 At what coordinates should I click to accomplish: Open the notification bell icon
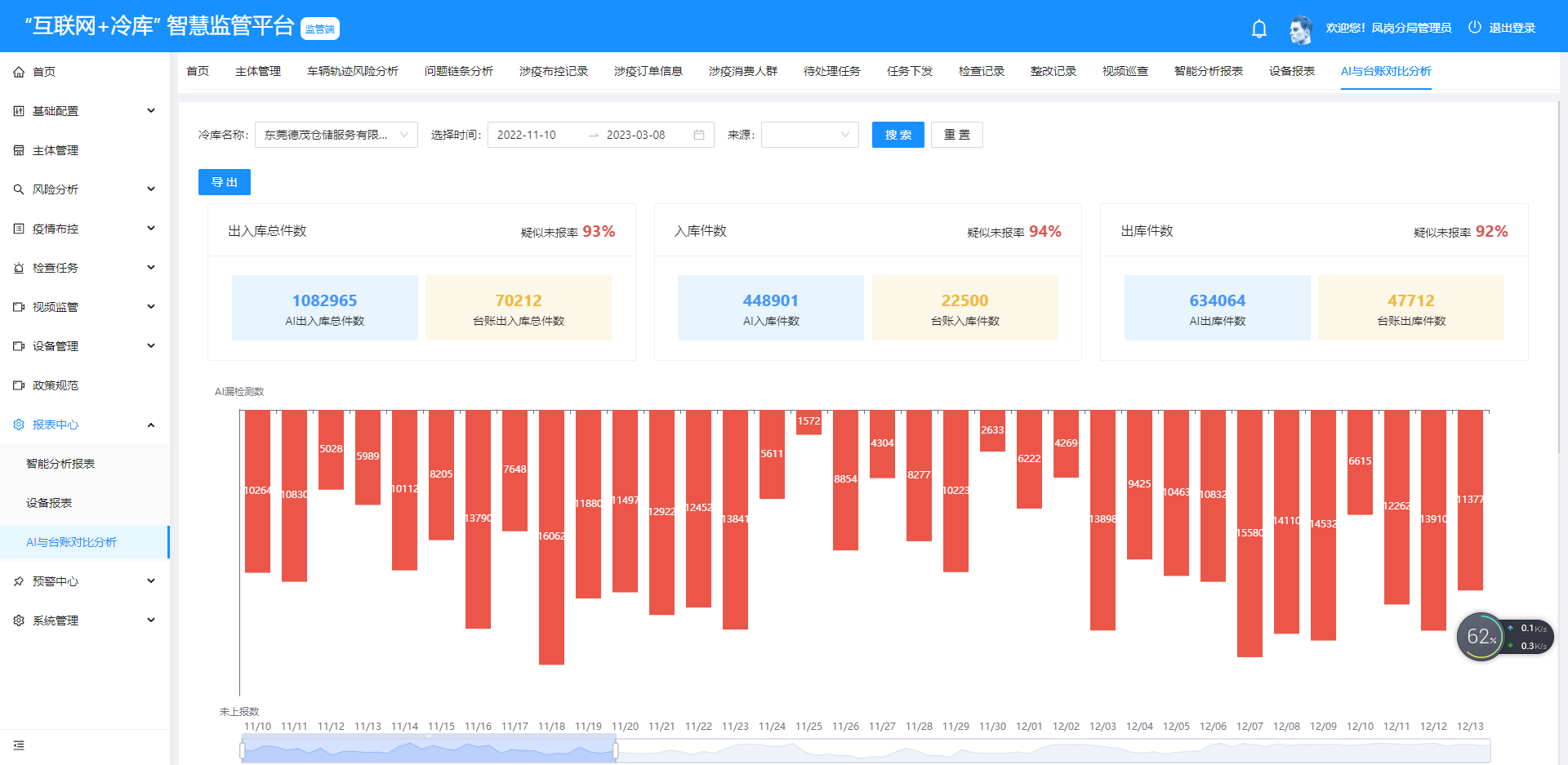tap(1259, 29)
